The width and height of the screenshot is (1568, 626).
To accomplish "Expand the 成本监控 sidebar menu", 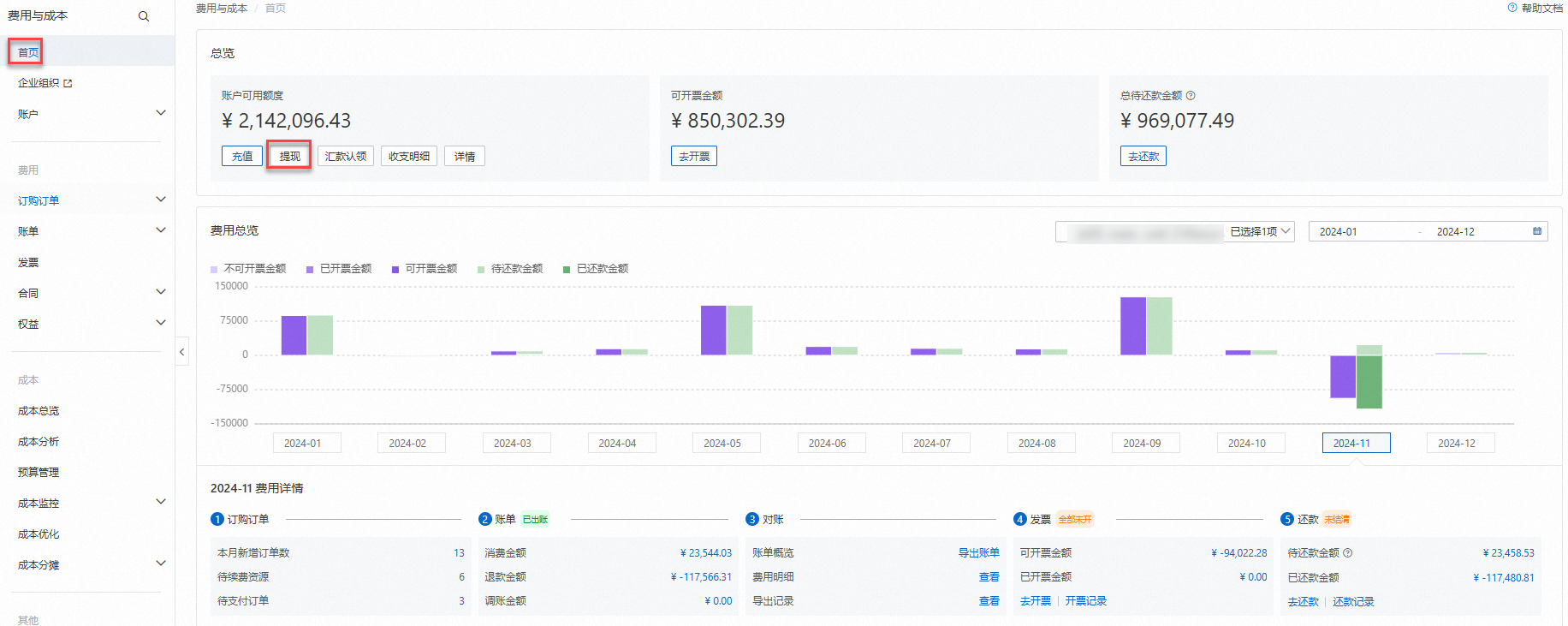I will point(160,502).
